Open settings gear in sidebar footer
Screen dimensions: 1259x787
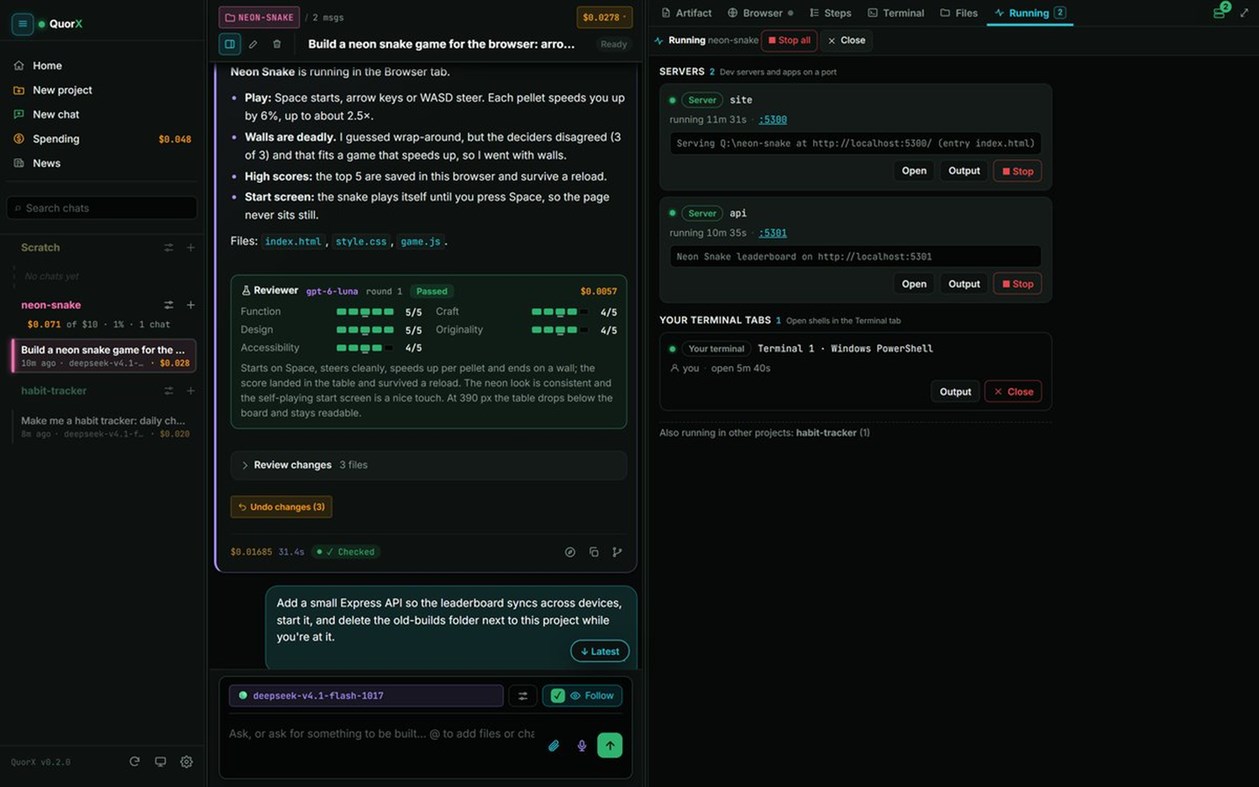click(186, 762)
